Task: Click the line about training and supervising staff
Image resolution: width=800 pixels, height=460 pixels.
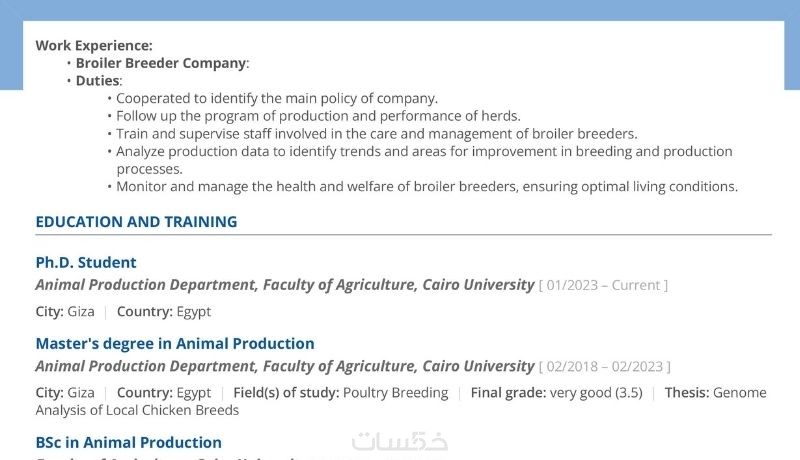Action: click(x=376, y=134)
